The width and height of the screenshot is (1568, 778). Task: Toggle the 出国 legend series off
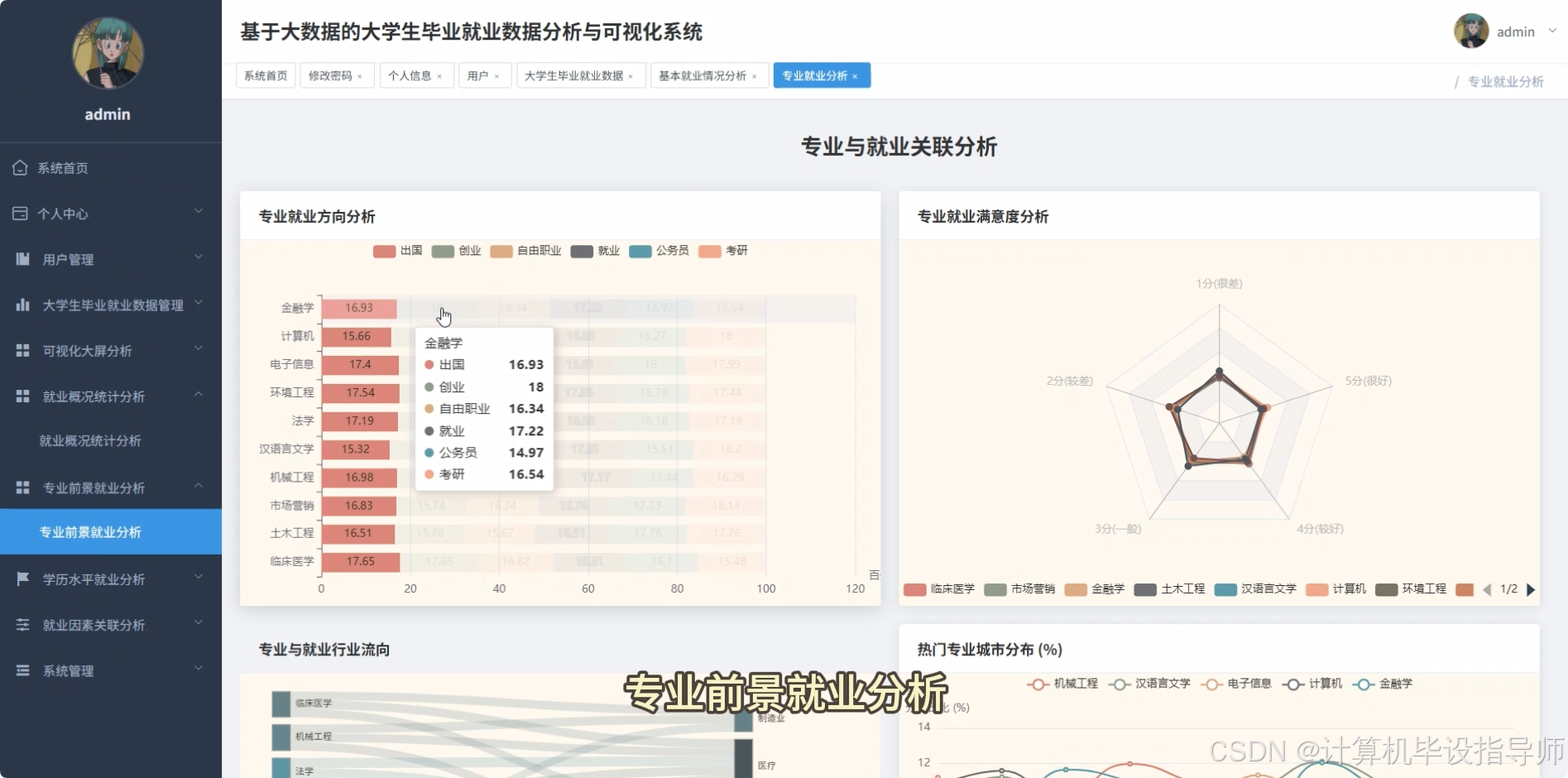coord(398,251)
